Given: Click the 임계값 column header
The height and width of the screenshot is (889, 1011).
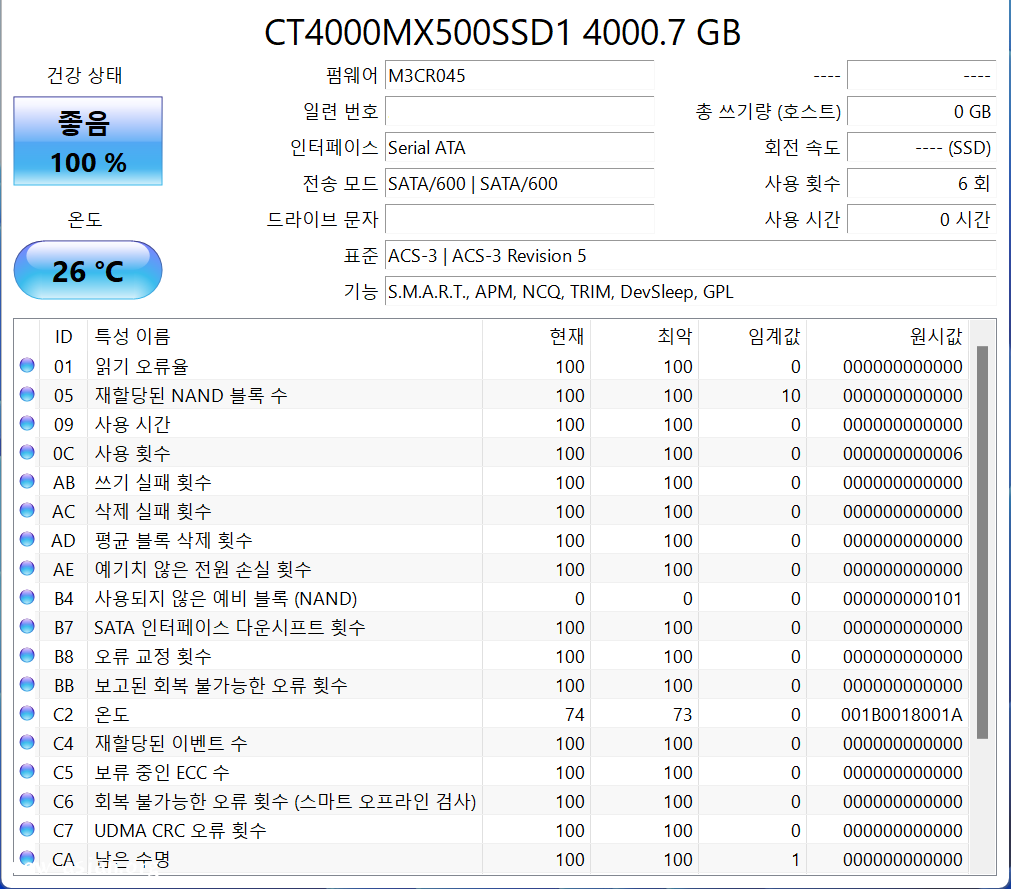Looking at the screenshot, I should pos(752,336).
